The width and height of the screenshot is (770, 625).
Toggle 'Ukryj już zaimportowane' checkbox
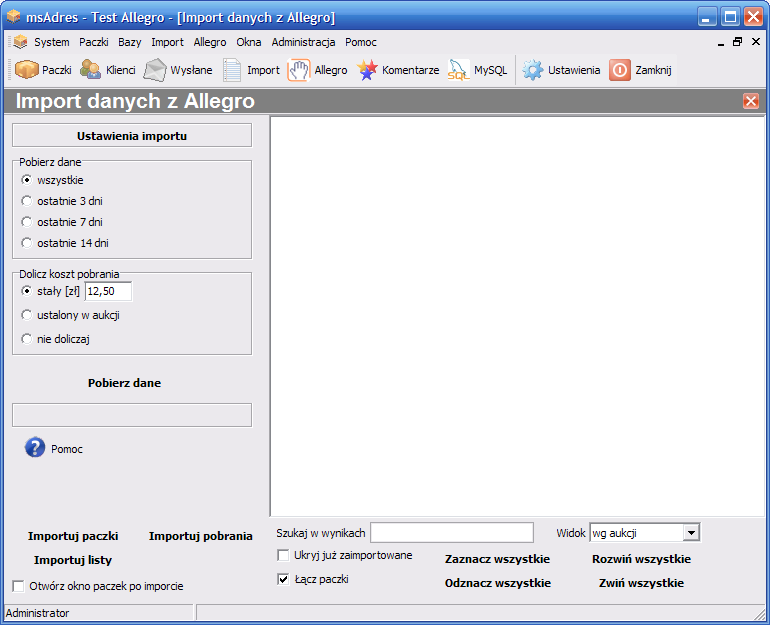[x=283, y=555]
